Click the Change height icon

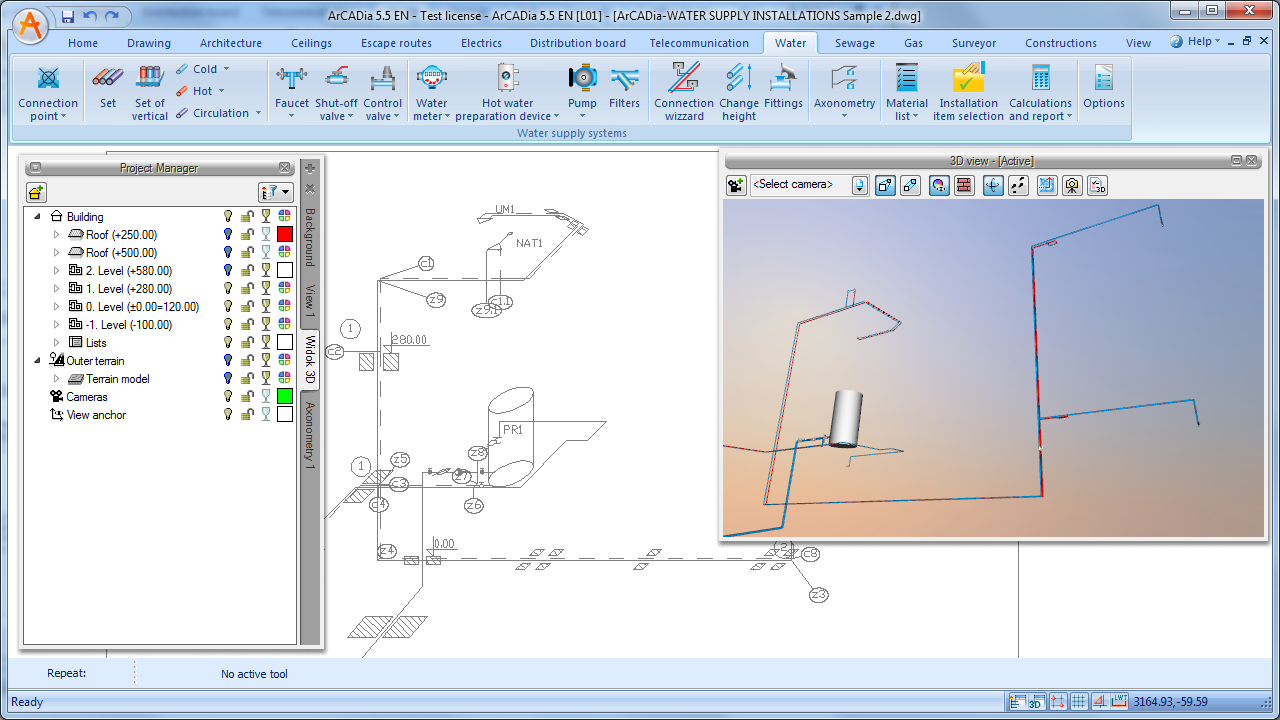739,80
